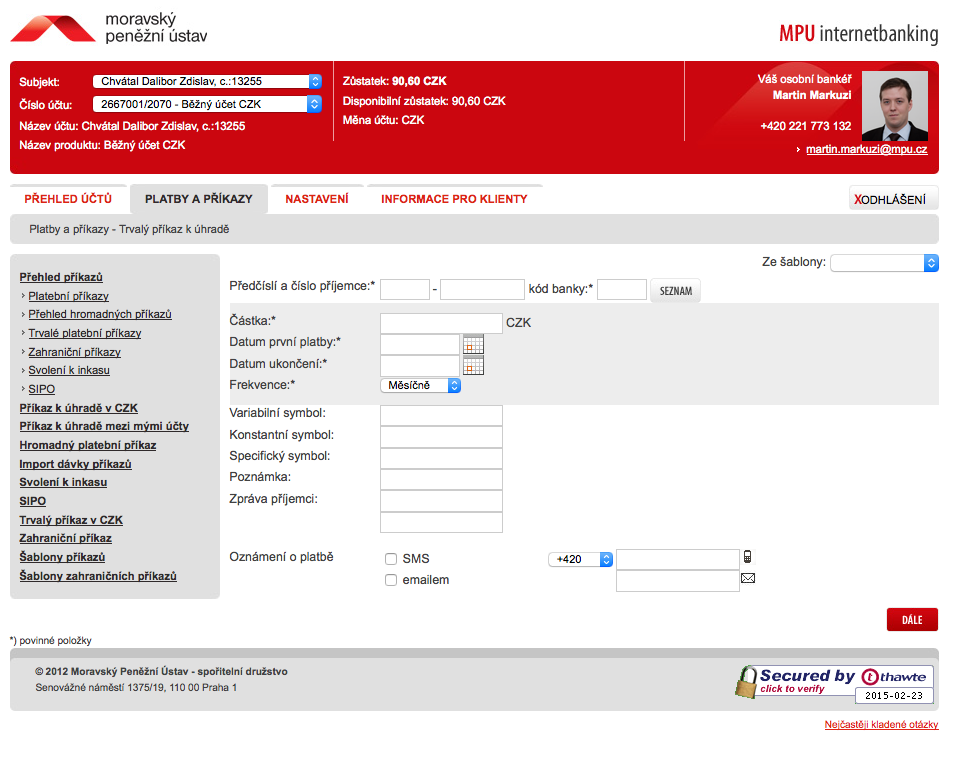Click Moravský peněžní ústav logo
The image size is (960, 761).
pyautogui.click(x=109, y=28)
